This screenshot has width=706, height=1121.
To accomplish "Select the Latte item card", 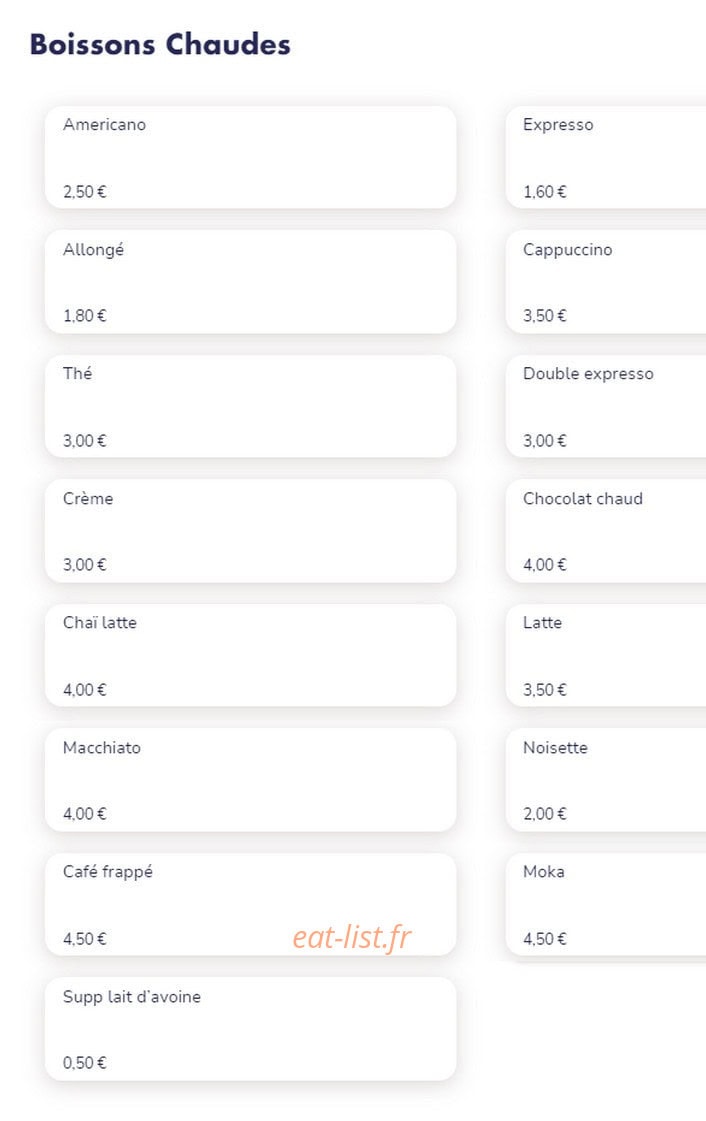I will (606, 655).
